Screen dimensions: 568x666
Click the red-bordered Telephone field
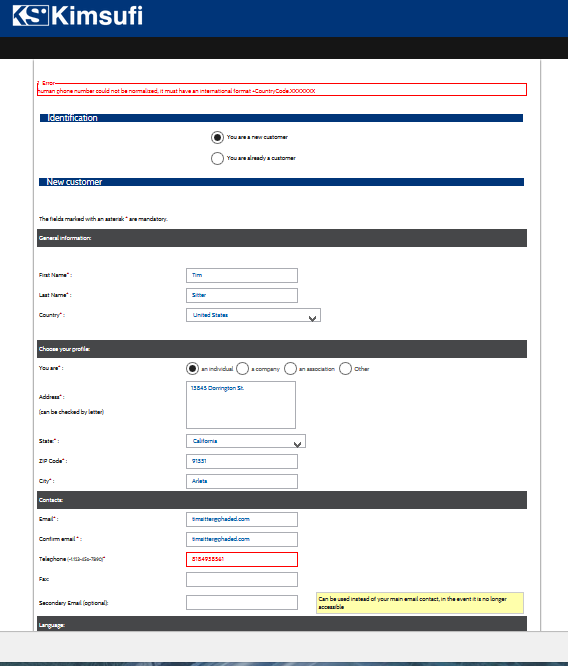click(x=242, y=559)
